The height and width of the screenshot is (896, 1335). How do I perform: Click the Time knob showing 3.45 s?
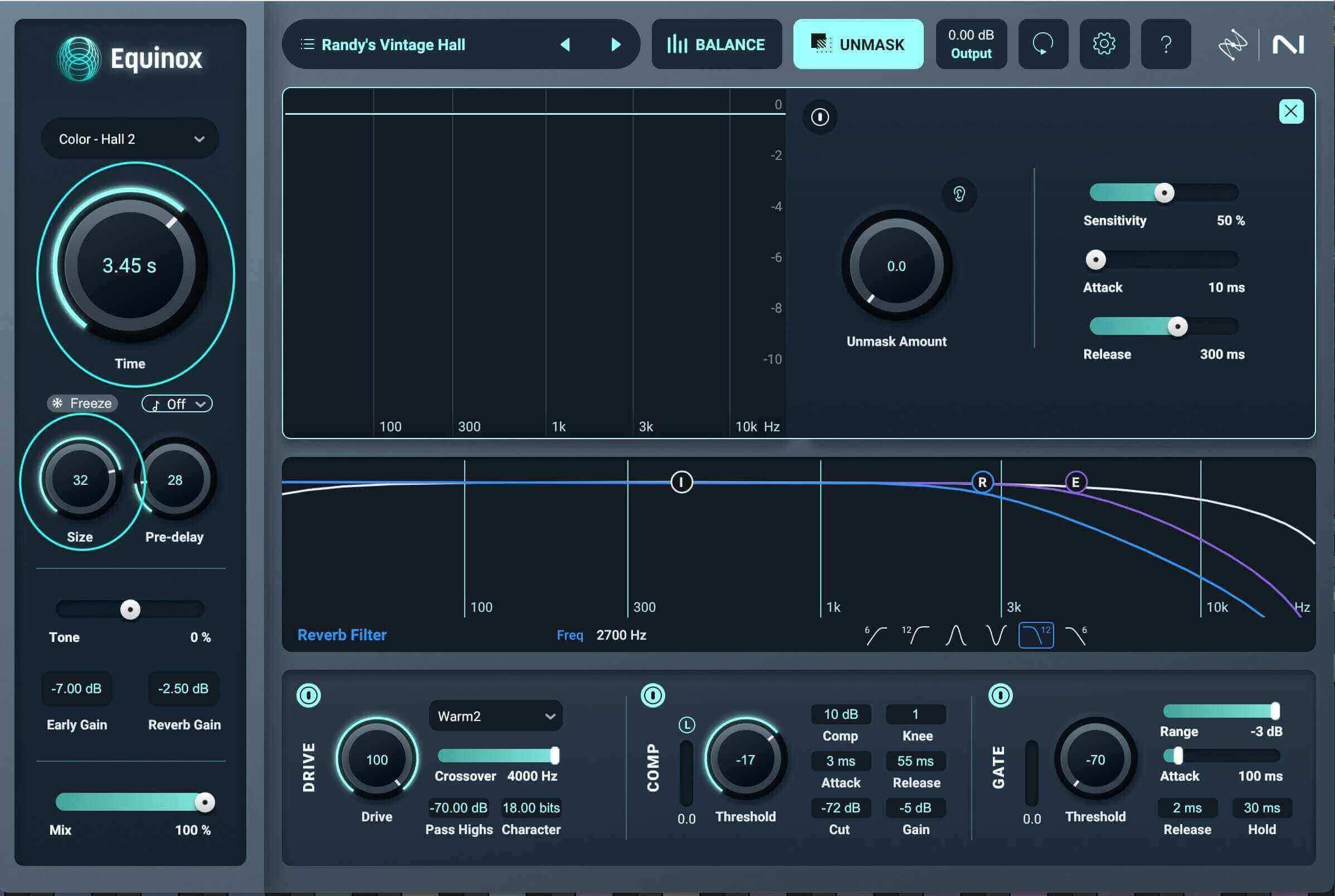(x=130, y=266)
